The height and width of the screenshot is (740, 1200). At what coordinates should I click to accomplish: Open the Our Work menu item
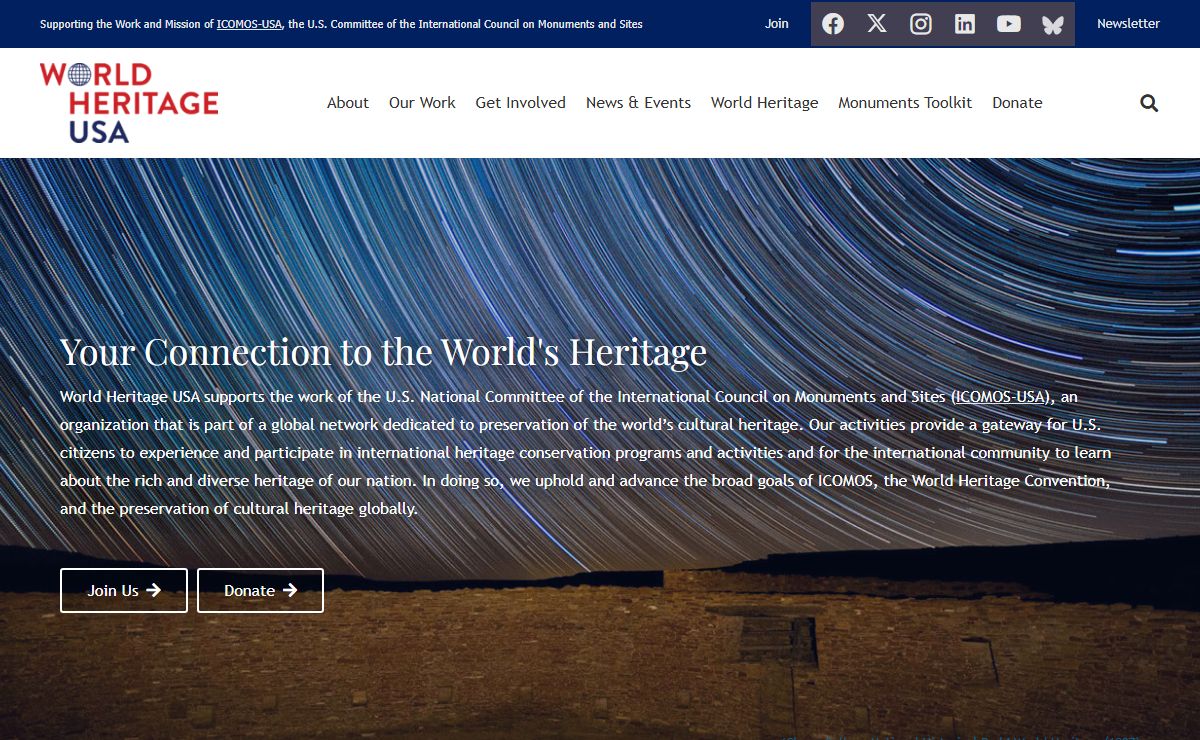tap(422, 103)
